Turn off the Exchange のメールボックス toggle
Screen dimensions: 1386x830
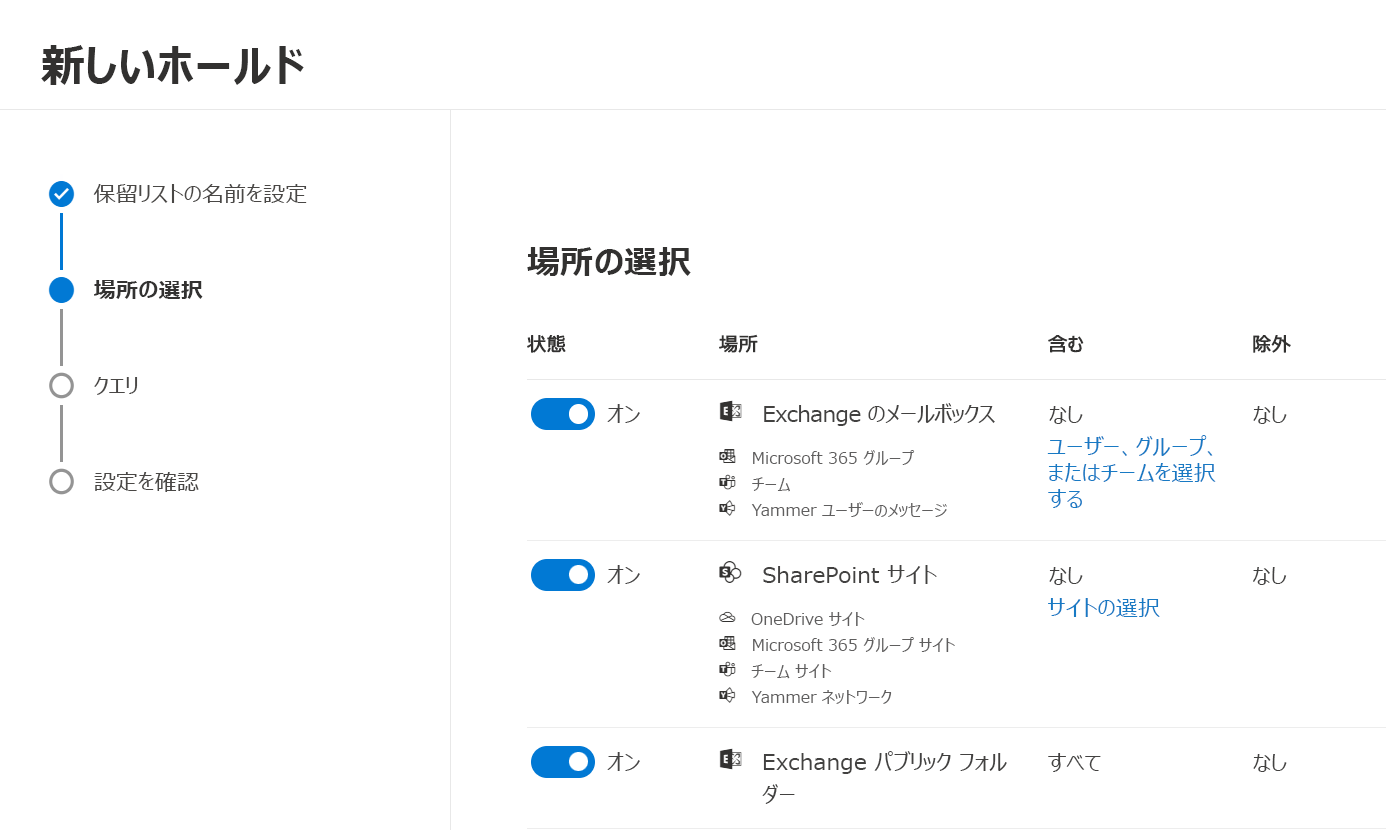pos(563,414)
